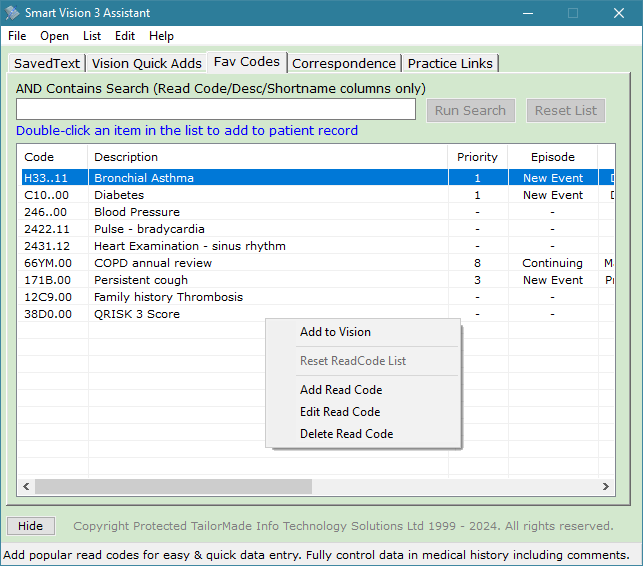Click the horizontal scrollbar thumb
The height and width of the screenshot is (566, 643).
click(x=173, y=486)
